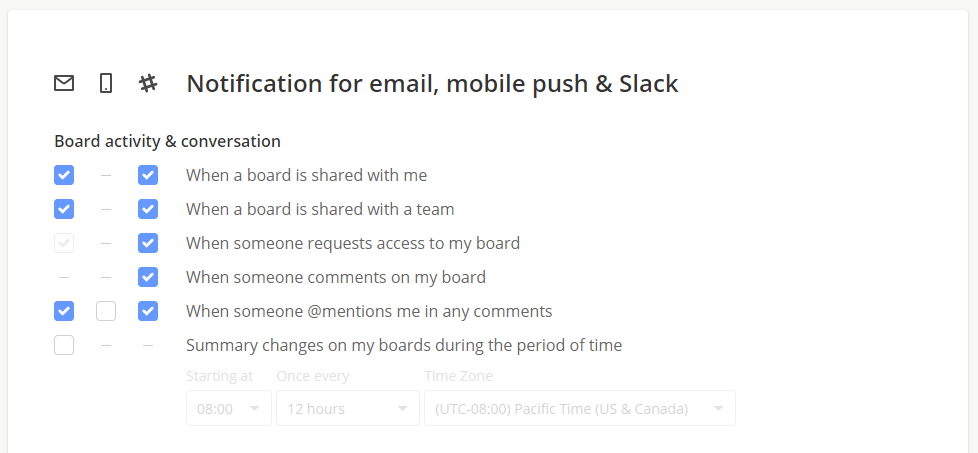978x453 pixels.
Task: Uncheck Slack for @mentions in comments
Action: (148, 311)
